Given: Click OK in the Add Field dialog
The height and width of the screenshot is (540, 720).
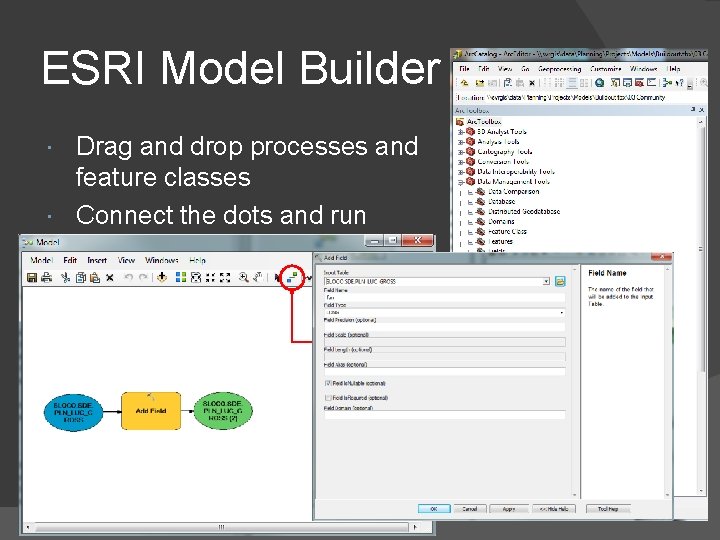Looking at the screenshot, I should point(434,509).
